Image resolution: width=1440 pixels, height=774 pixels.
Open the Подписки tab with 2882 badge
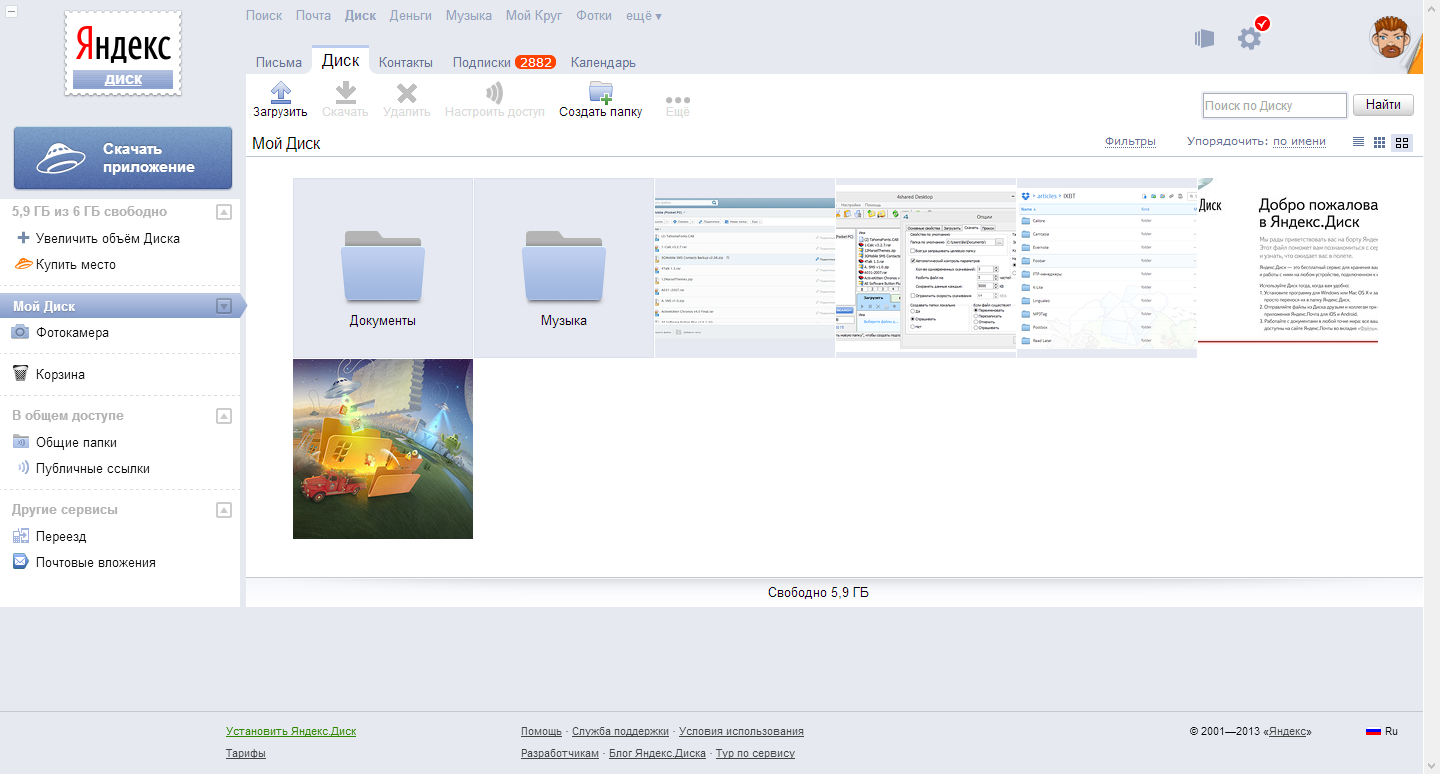[504, 62]
